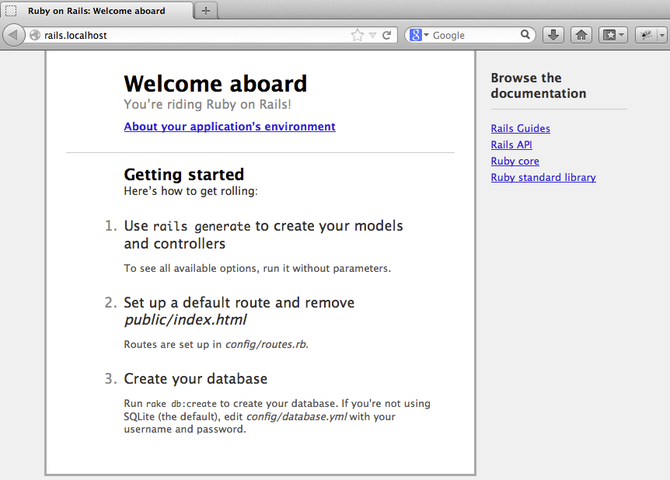The image size is (670, 480).
Task: Open the Downloads arrow button
Action: click(553, 35)
